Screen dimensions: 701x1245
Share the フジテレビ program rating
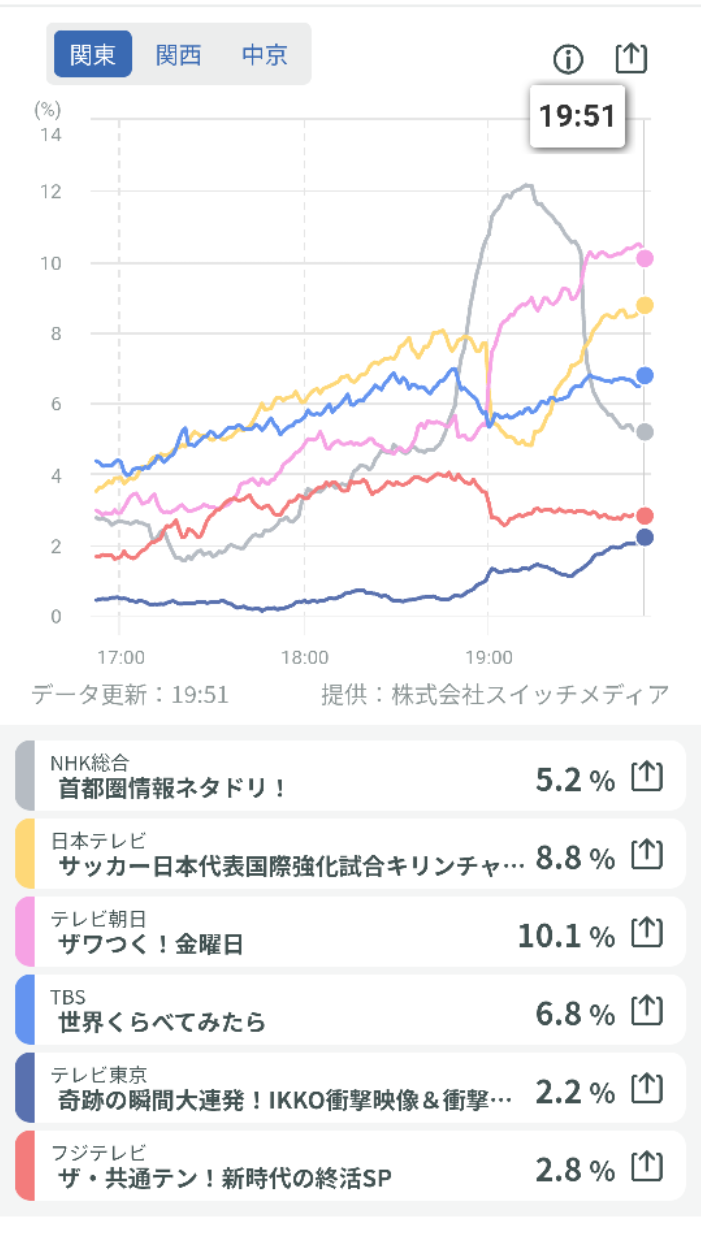[x=647, y=1166]
